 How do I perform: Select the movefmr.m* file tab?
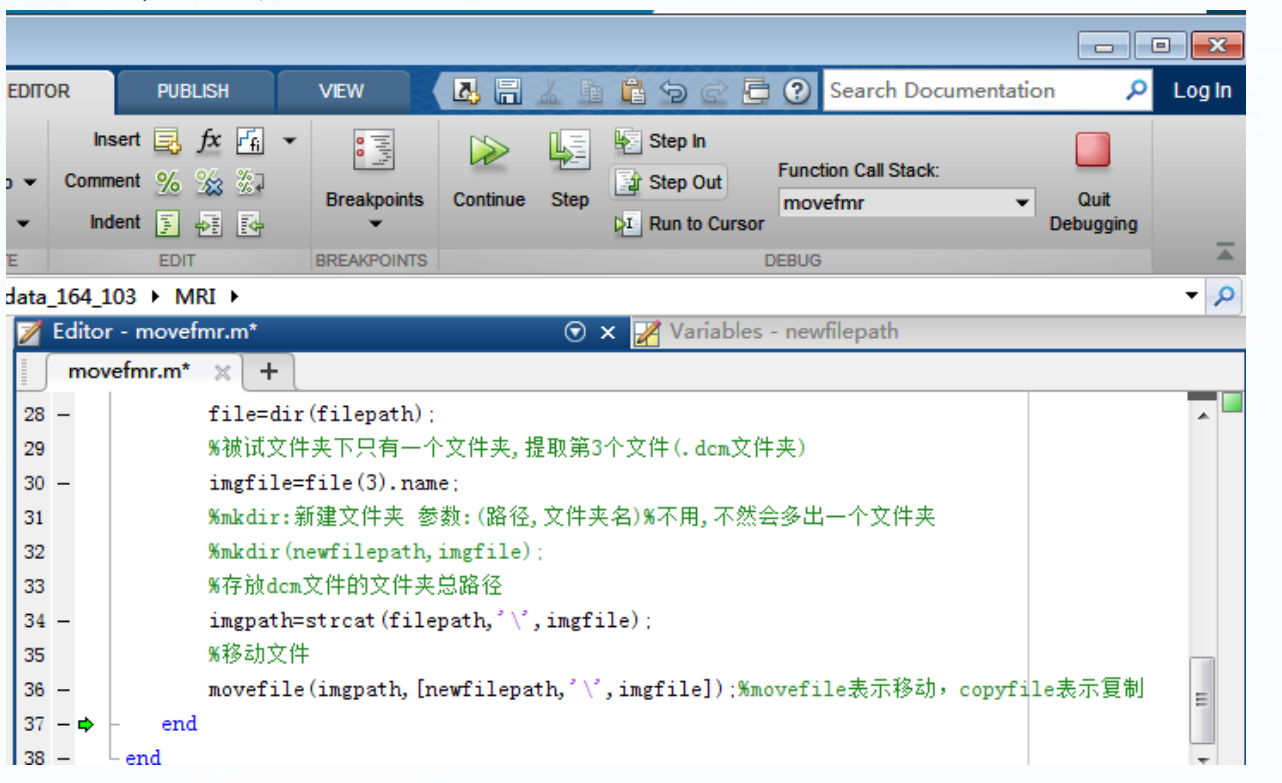click(129, 372)
